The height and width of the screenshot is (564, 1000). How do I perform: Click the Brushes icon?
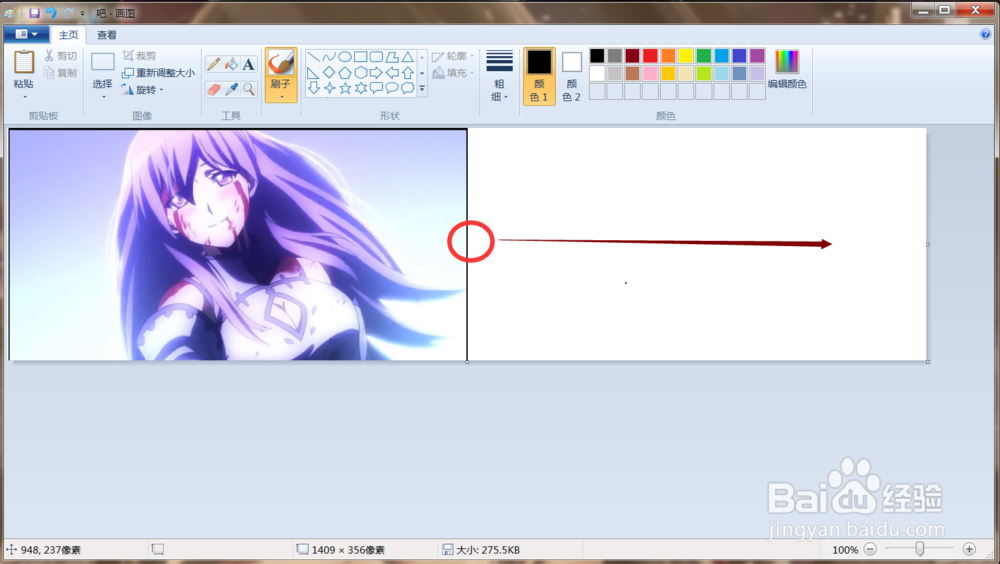(x=281, y=63)
